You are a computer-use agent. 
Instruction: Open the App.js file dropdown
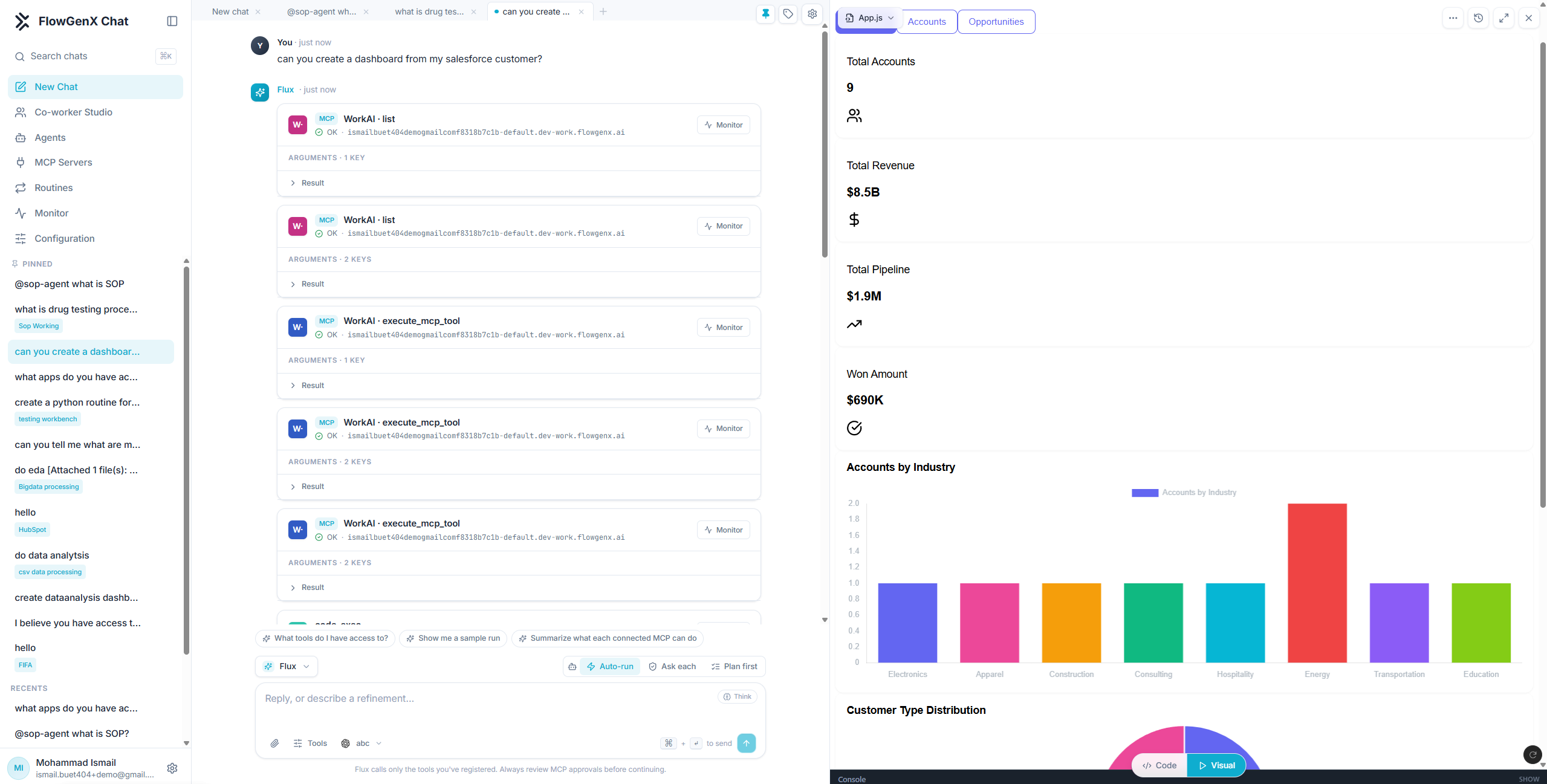coord(869,18)
